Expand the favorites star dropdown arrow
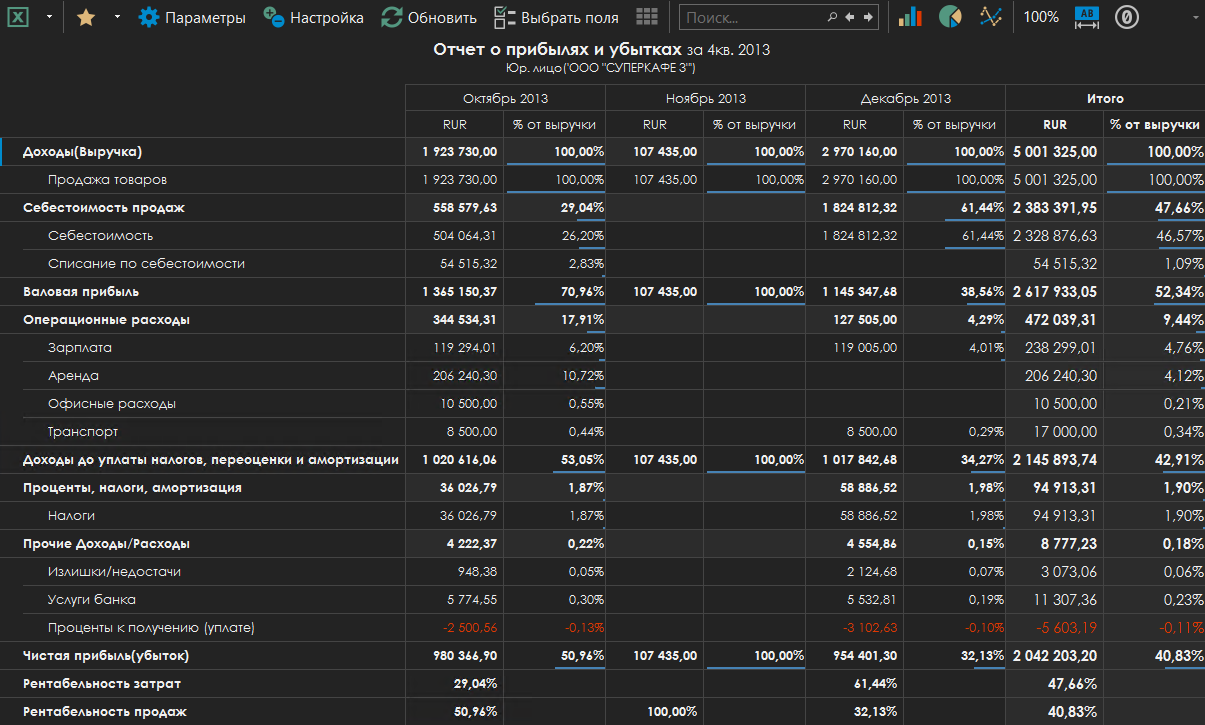The width and height of the screenshot is (1205, 725). coord(117,17)
